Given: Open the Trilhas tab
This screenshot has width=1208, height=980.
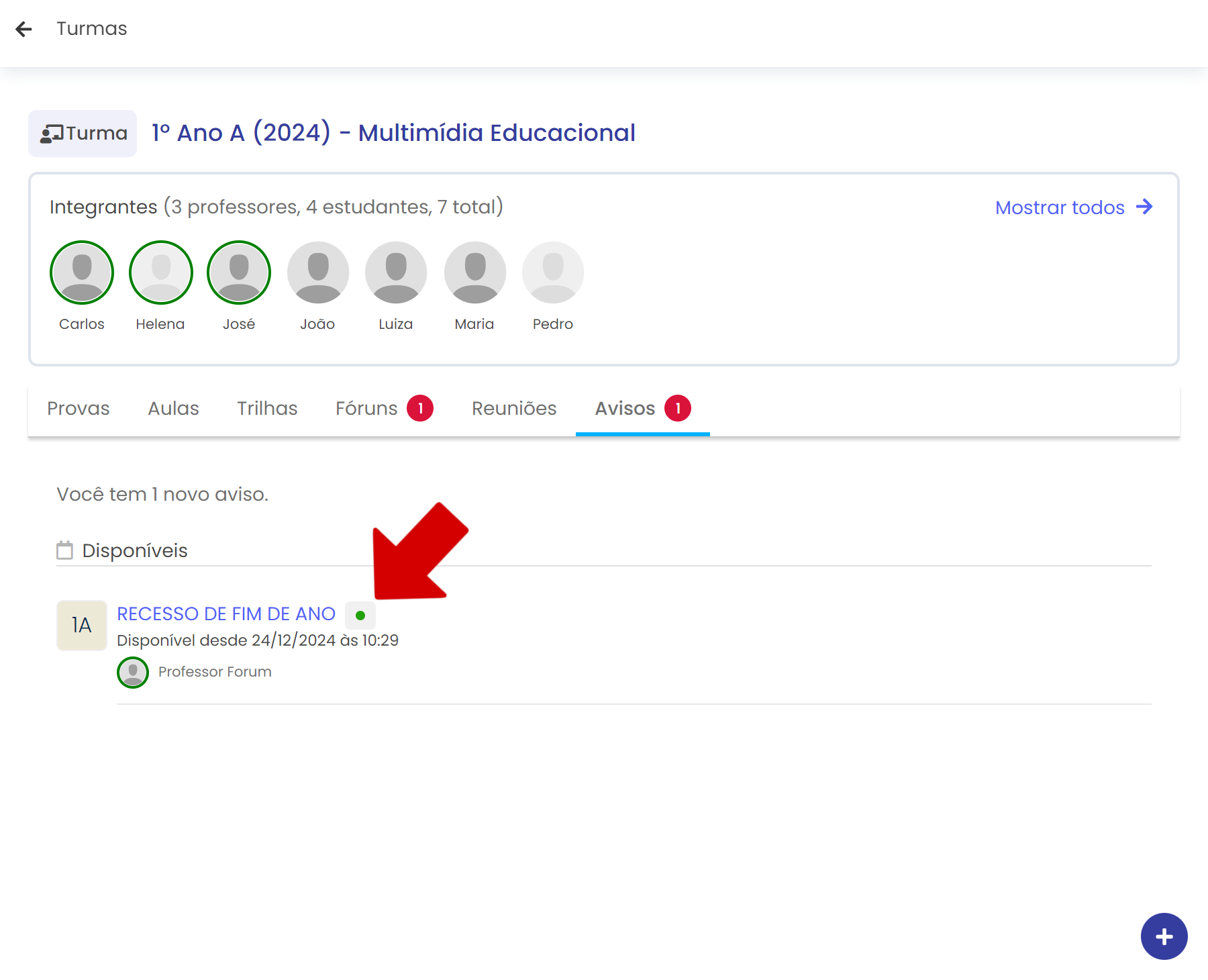Looking at the screenshot, I should (x=267, y=409).
